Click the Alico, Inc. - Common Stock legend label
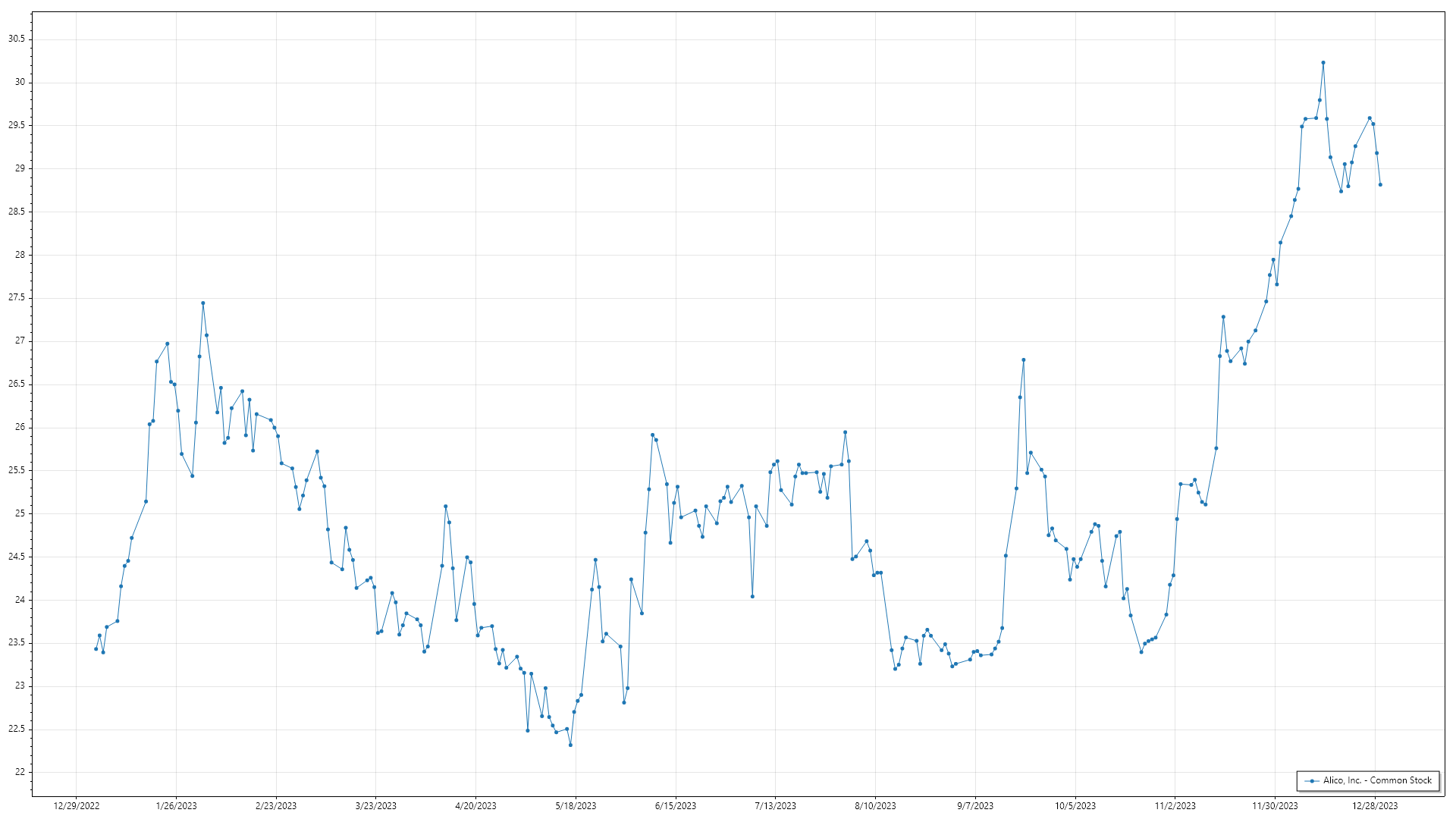 (1377, 780)
